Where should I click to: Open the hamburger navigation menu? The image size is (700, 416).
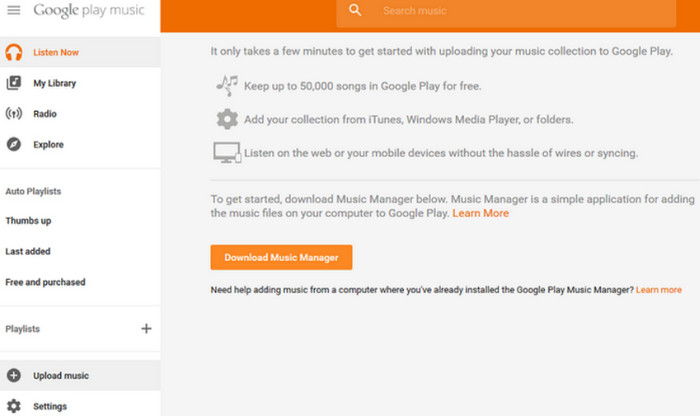click(x=14, y=10)
